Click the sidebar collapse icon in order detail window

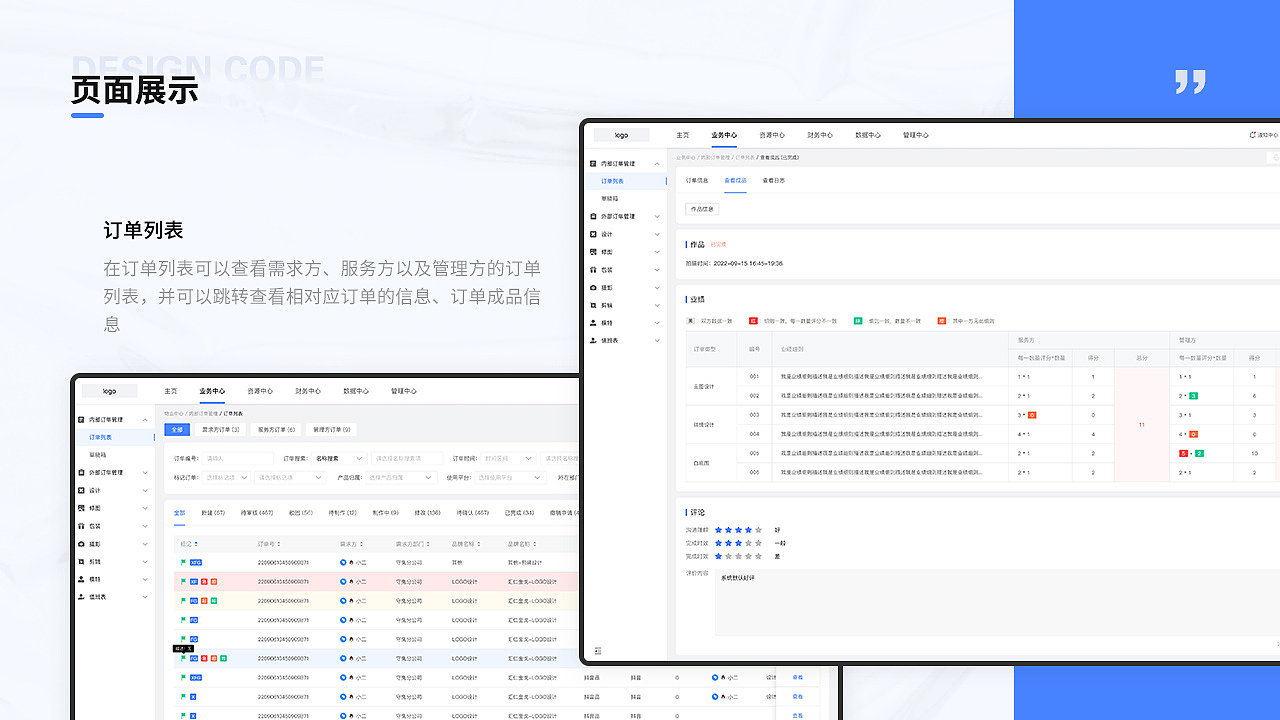(598, 651)
